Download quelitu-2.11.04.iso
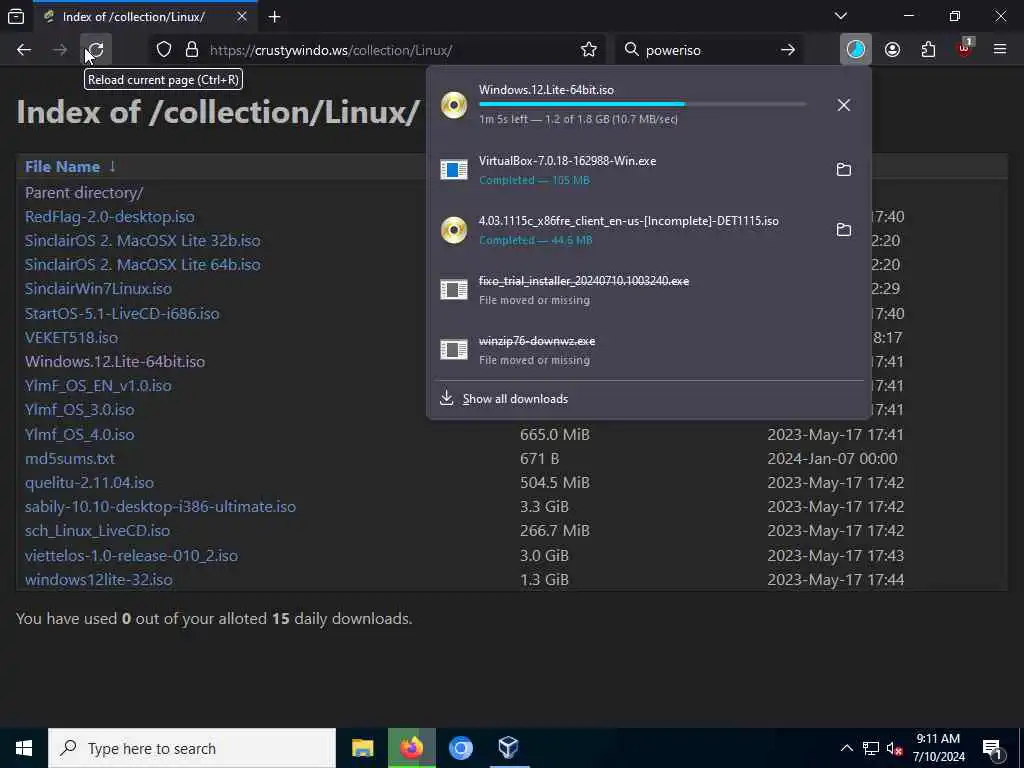 (89, 483)
